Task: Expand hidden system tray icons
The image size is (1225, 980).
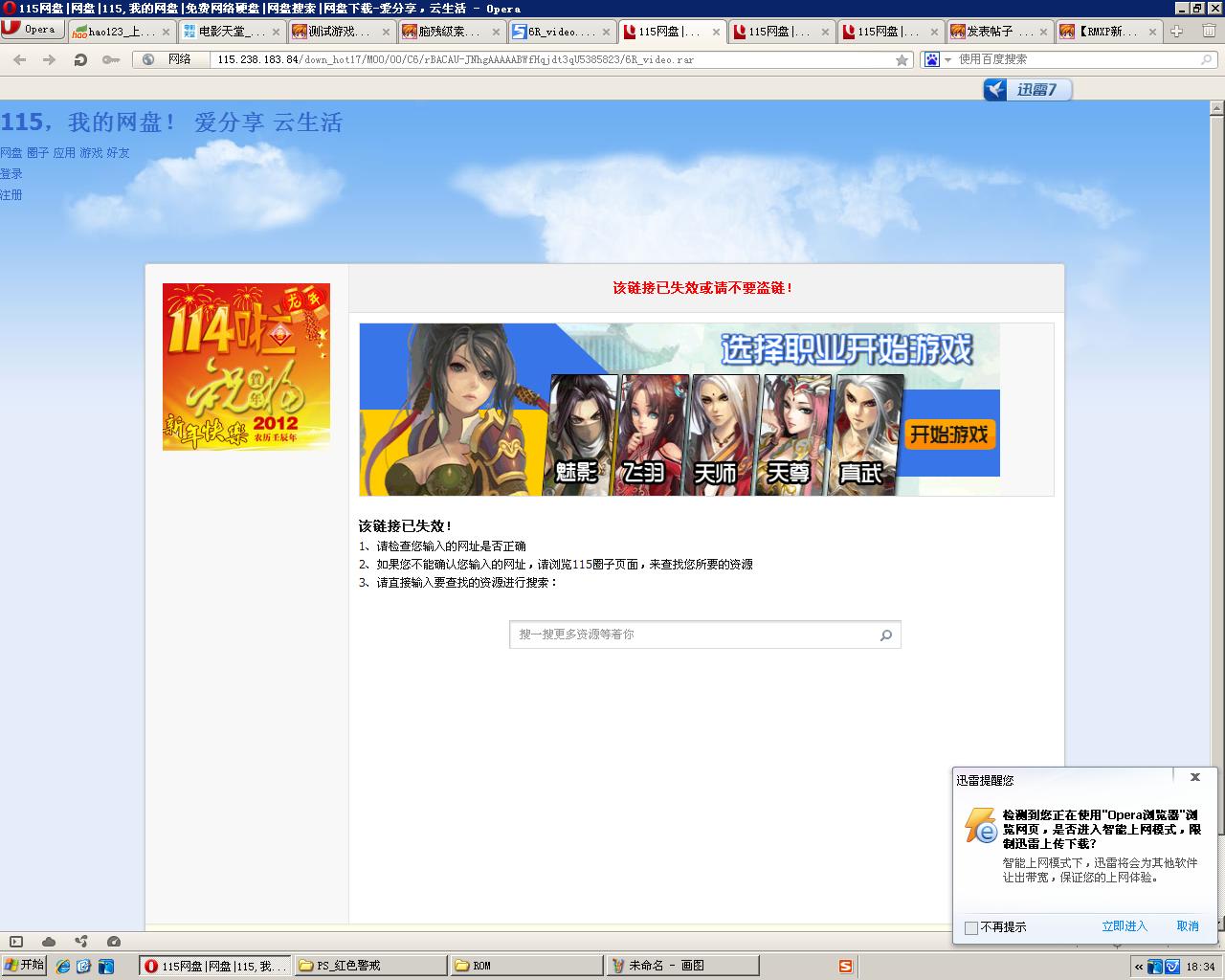Action: pos(1139,967)
